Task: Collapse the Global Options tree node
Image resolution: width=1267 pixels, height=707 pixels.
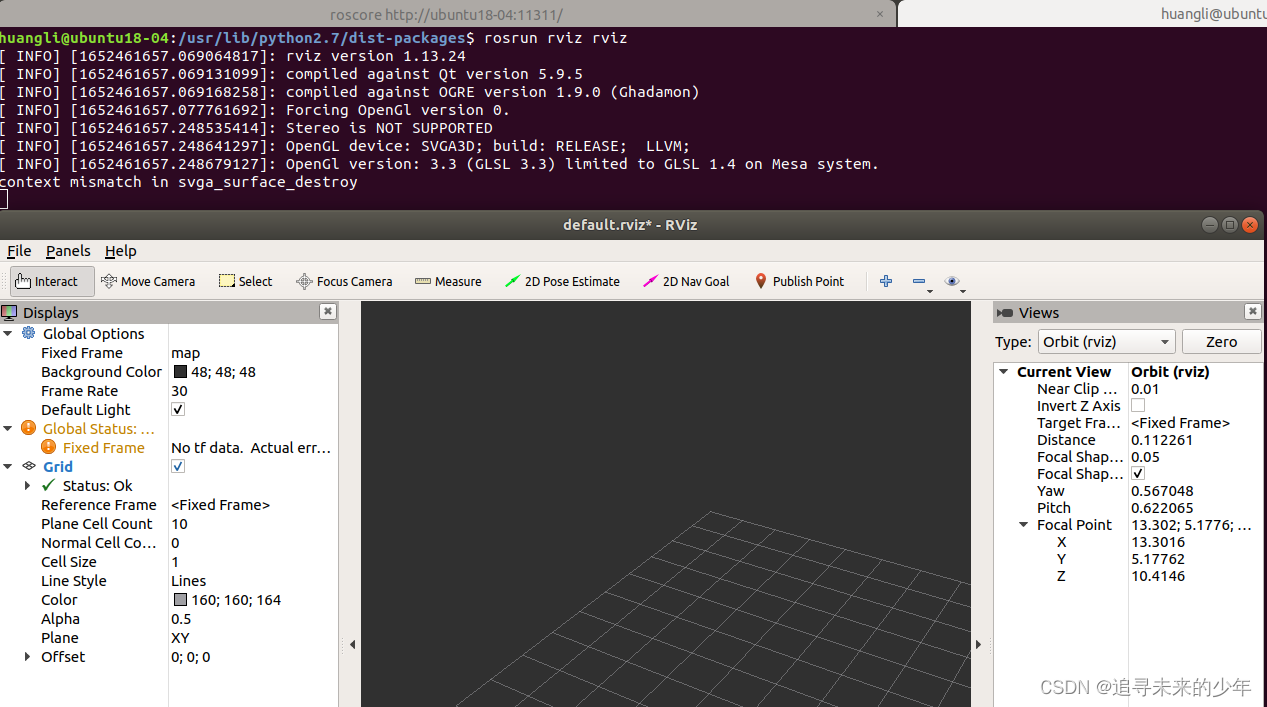Action: tap(8, 333)
